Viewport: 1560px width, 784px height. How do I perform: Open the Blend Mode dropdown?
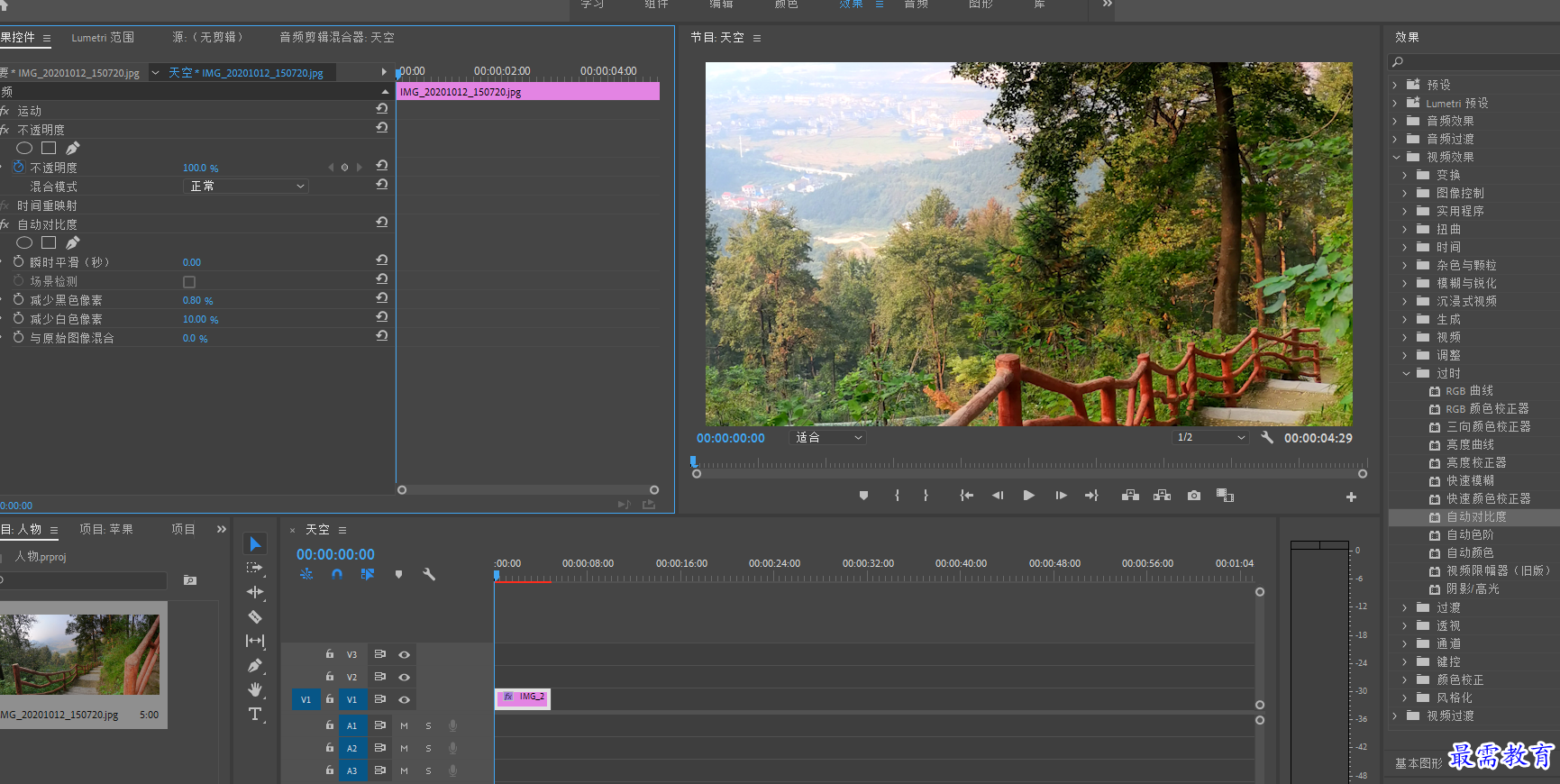click(246, 186)
